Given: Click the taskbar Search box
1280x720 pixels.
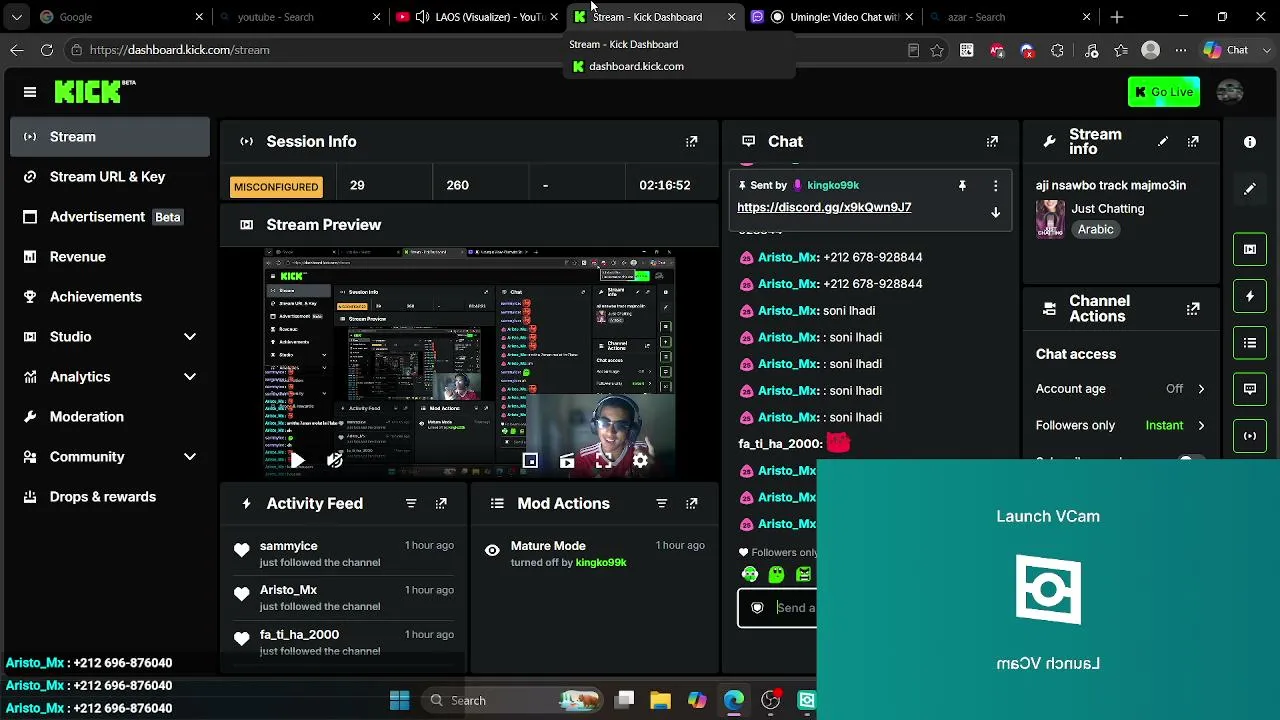Looking at the screenshot, I should 513,700.
